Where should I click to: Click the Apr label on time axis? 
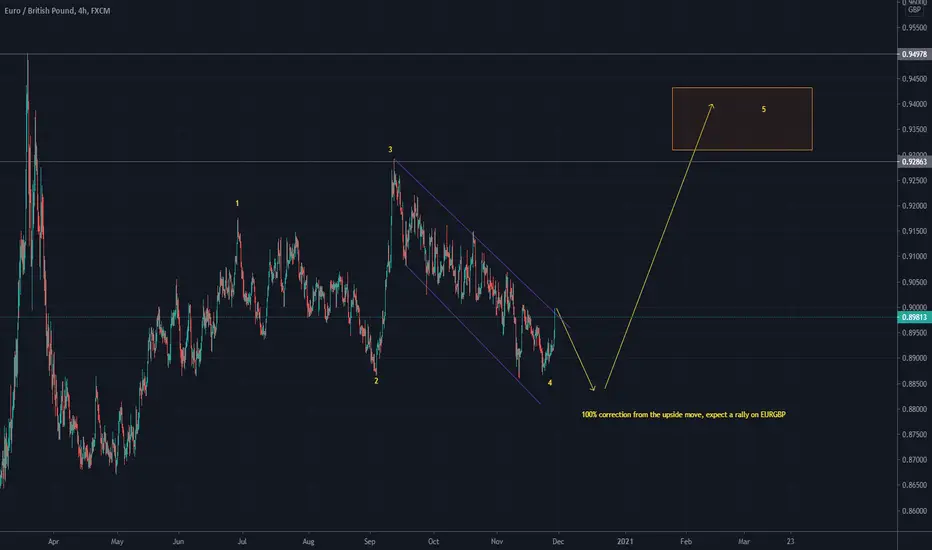coord(53,542)
